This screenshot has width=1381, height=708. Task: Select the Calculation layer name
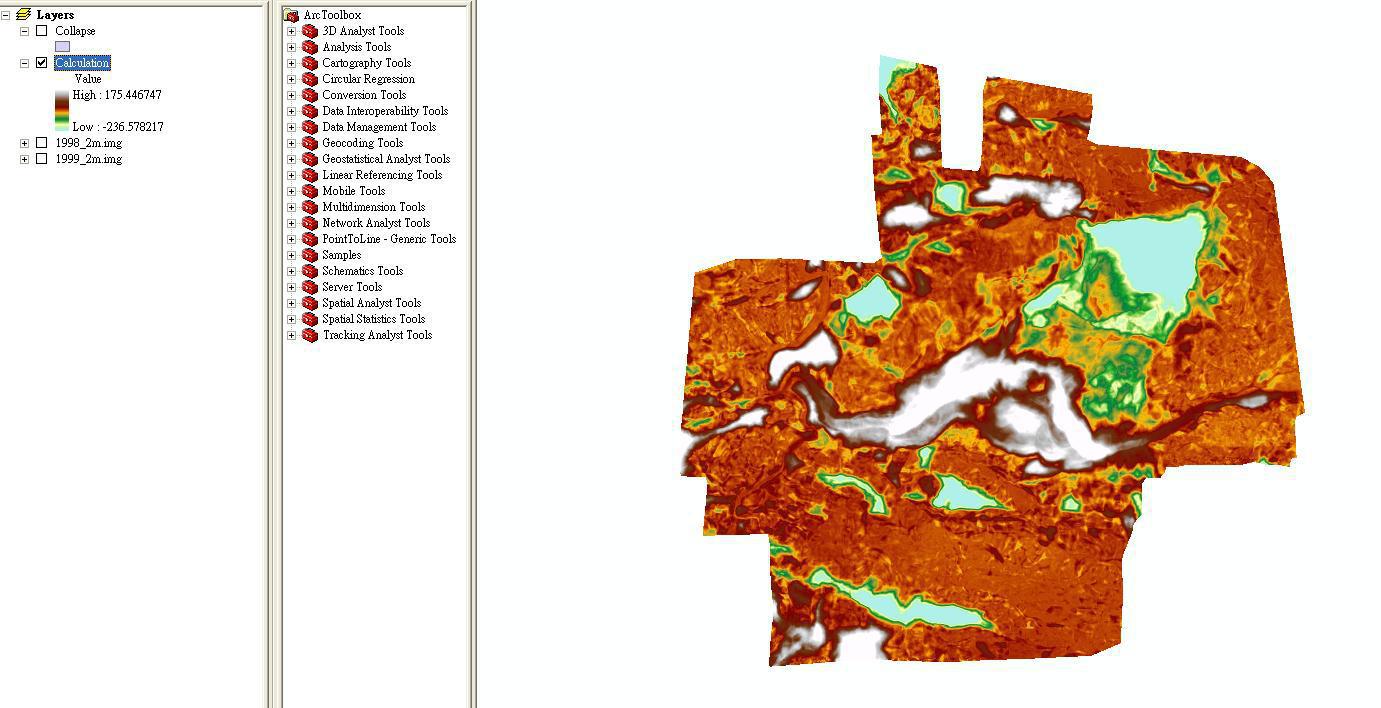pos(82,63)
